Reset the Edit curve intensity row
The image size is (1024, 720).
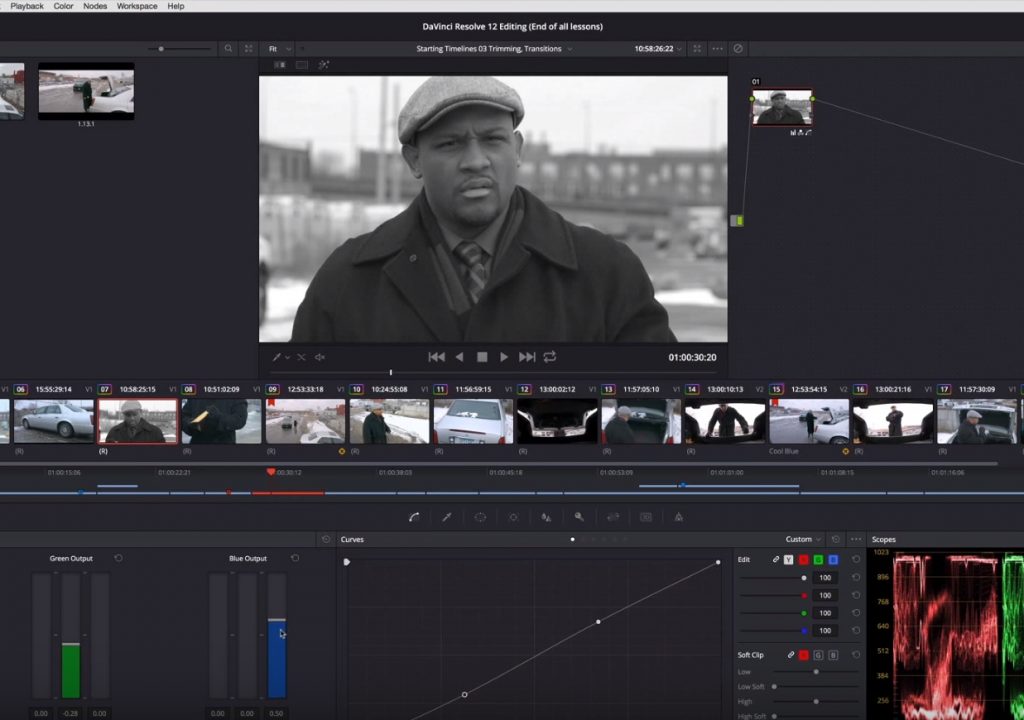(856, 559)
